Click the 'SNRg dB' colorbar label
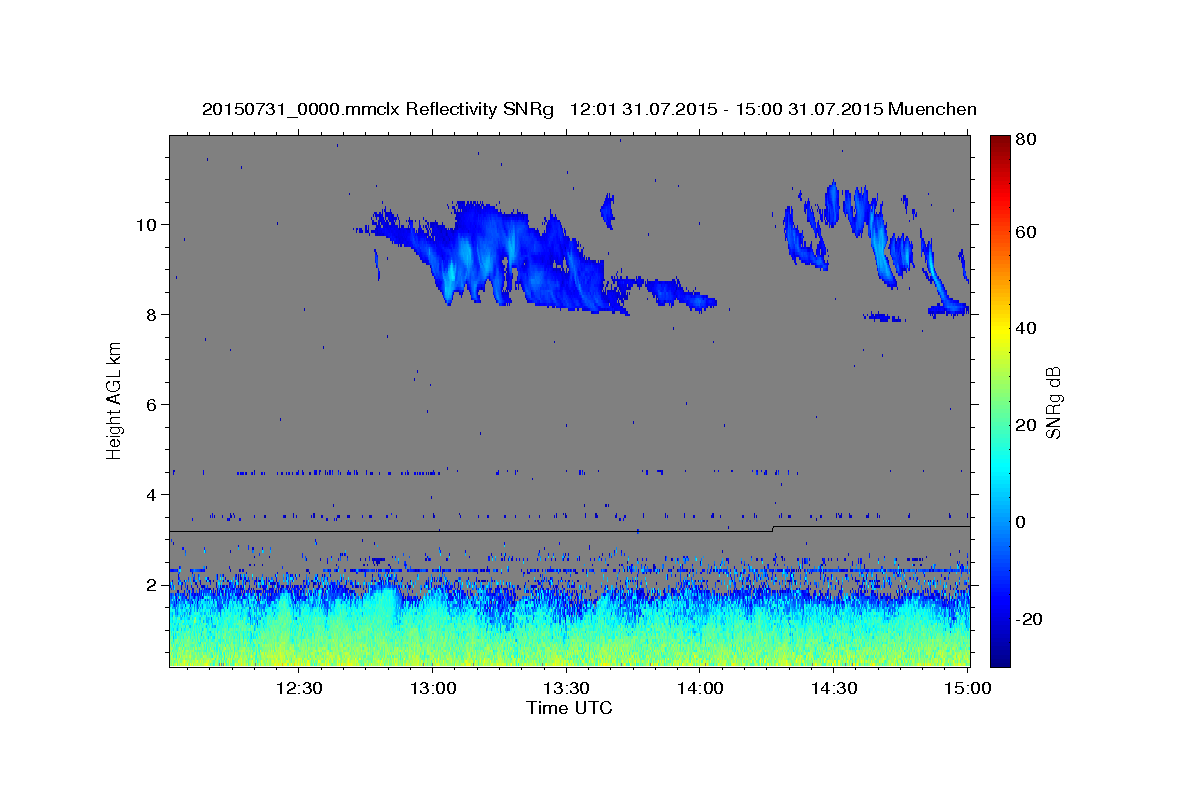Image resolution: width=1200 pixels, height=800 pixels. (1053, 402)
